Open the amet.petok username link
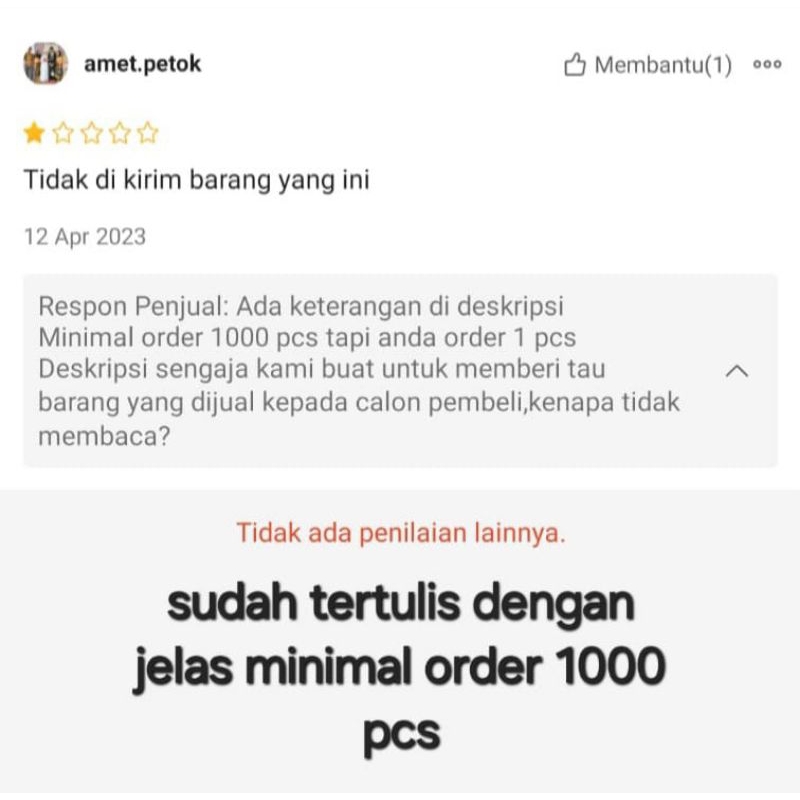The image size is (800, 800). [142, 64]
